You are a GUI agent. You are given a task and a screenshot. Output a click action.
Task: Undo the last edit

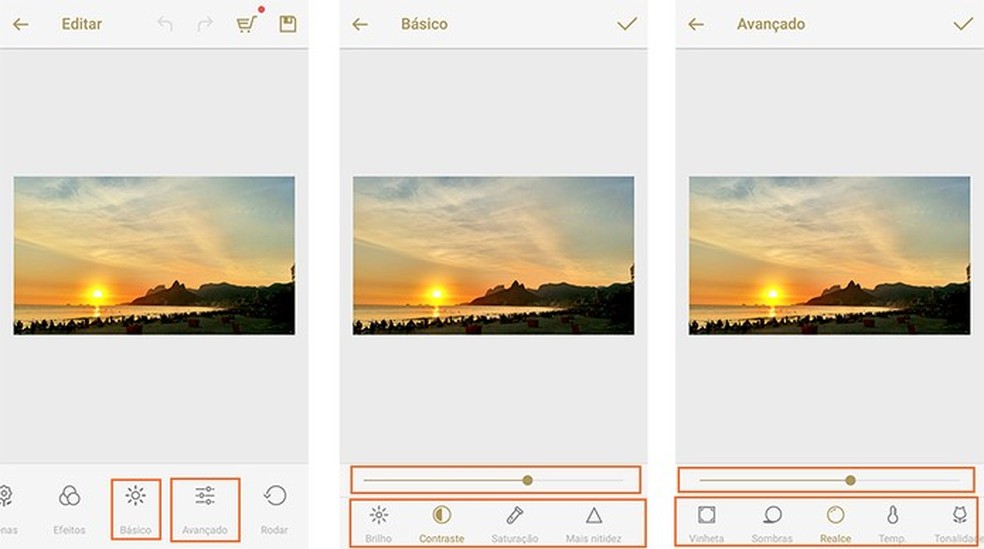click(165, 24)
